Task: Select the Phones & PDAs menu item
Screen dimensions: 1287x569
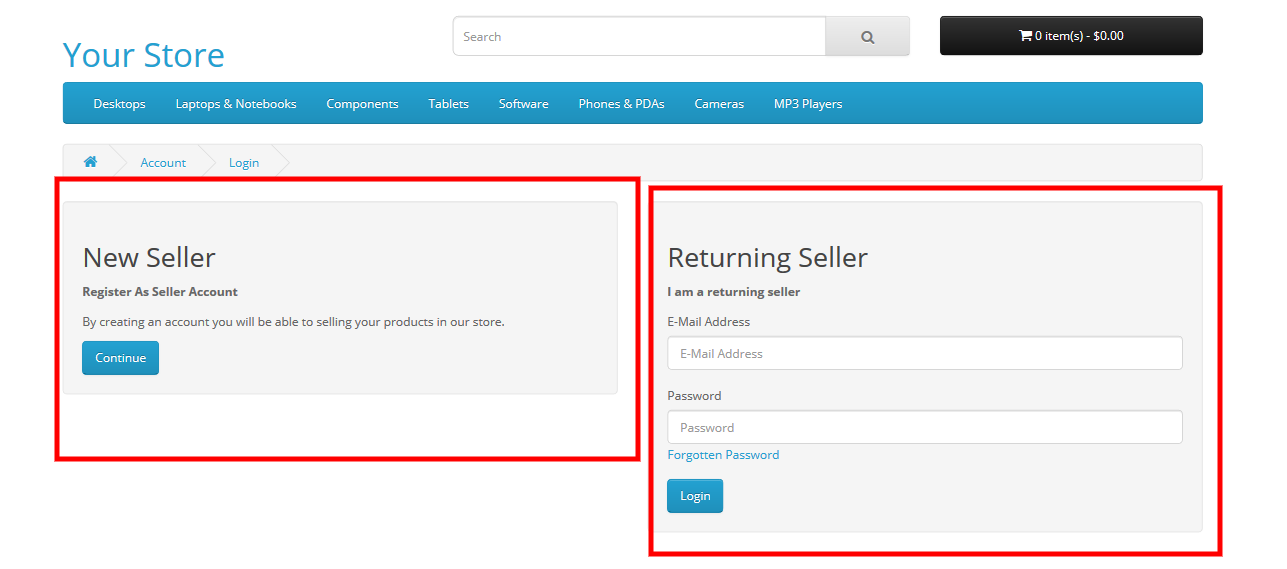Action: 621,104
